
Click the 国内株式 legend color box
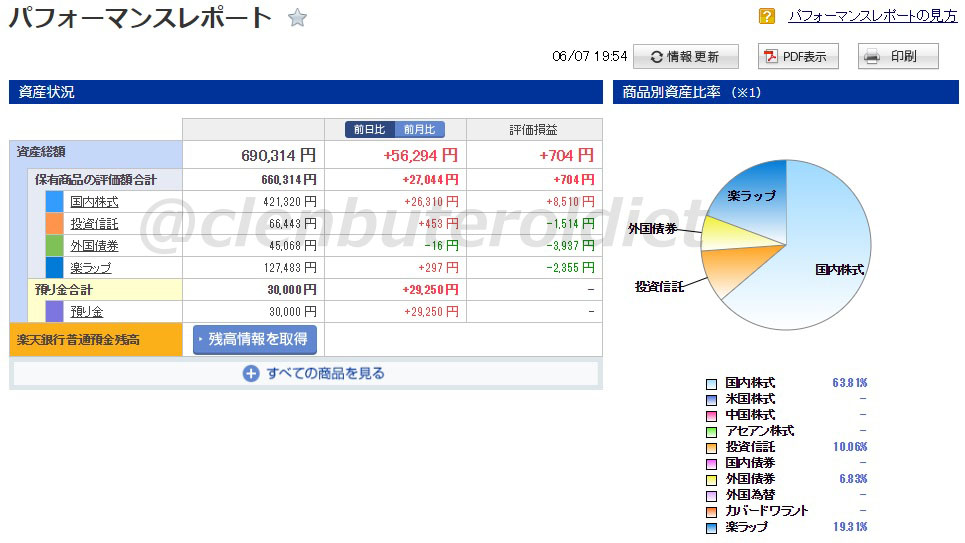(x=711, y=384)
